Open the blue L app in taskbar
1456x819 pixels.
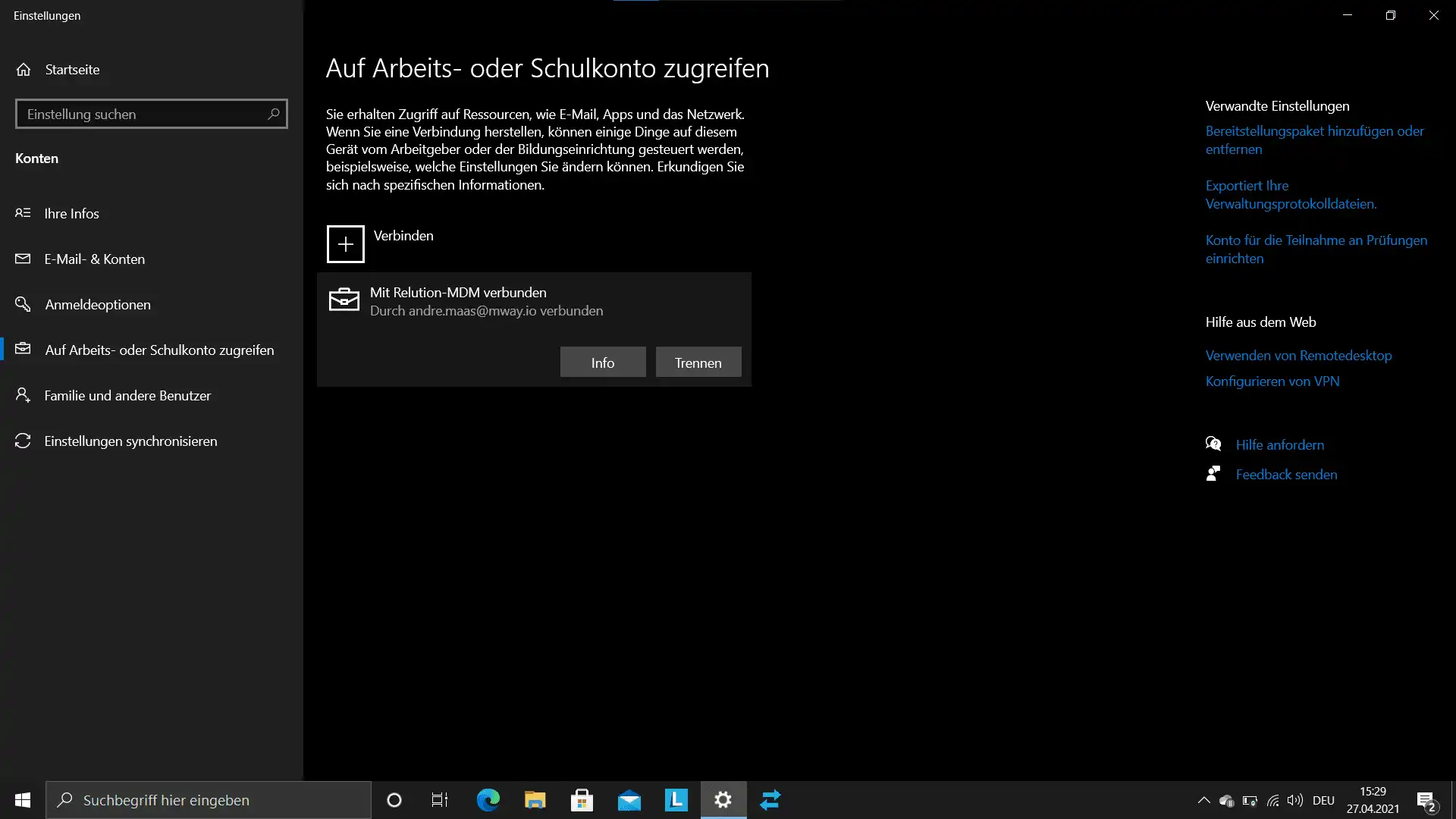click(676, 800)
